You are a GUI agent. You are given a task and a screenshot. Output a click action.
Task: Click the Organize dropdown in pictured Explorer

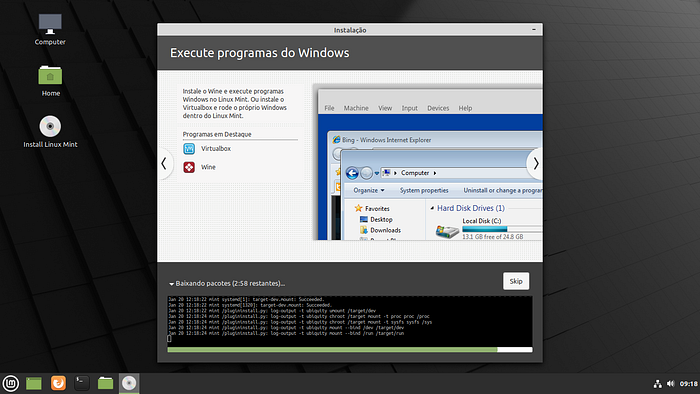(369, 191)
